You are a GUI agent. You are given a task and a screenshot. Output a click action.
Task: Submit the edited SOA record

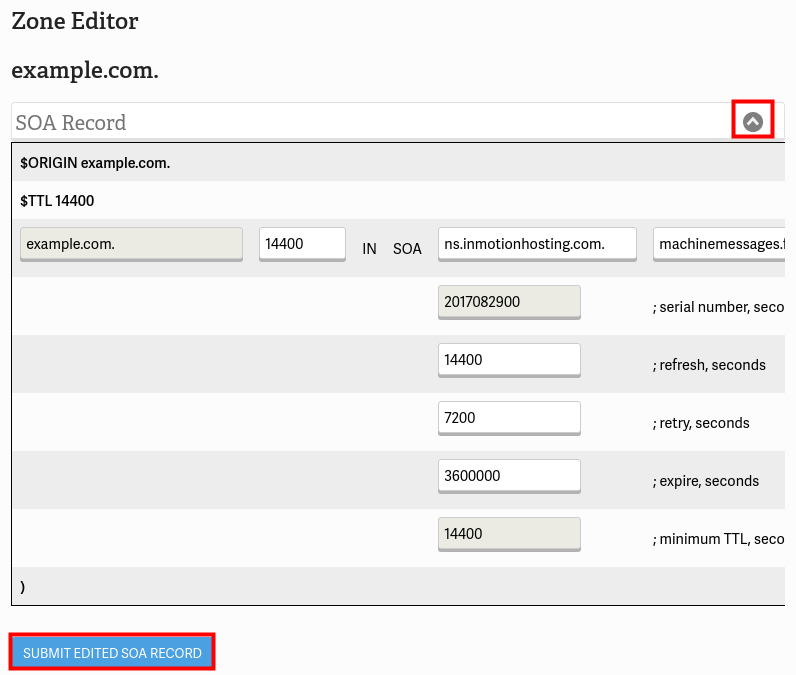click(x=112, y=653)
